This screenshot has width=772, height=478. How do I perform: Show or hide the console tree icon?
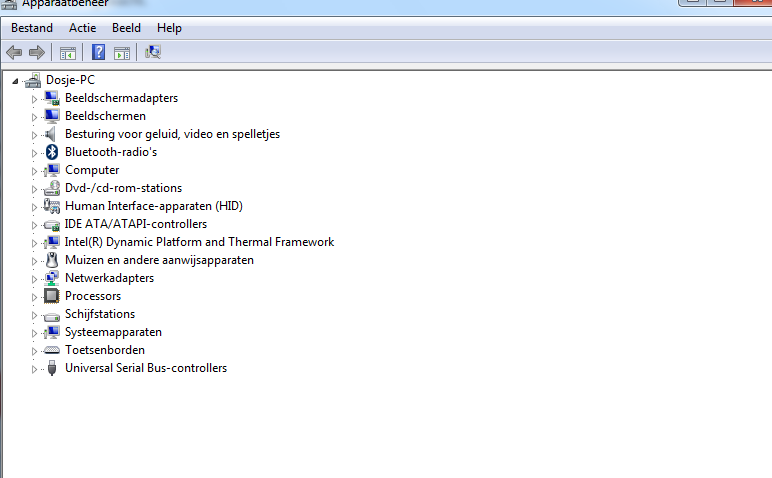67,53
